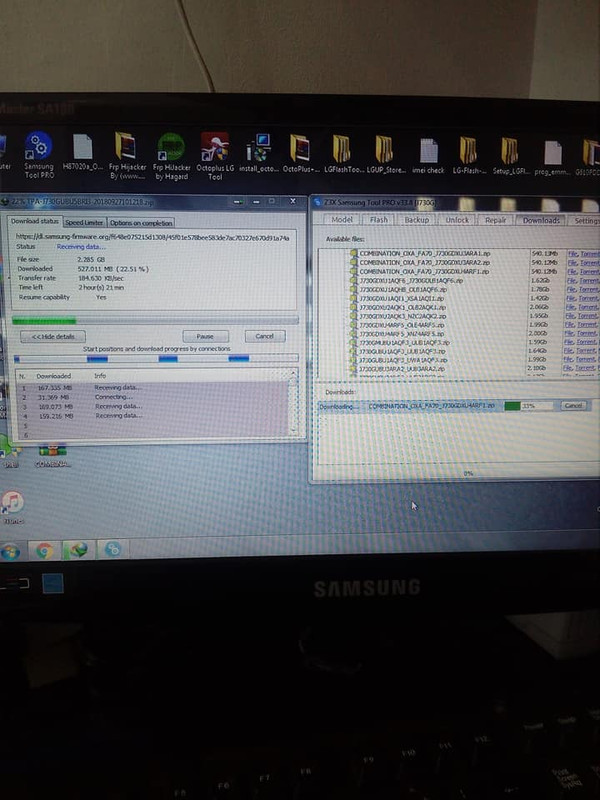Screen dimensions: 600x800
Task: Open Windows Start menu orb
Action: click(x=10, y=552)
